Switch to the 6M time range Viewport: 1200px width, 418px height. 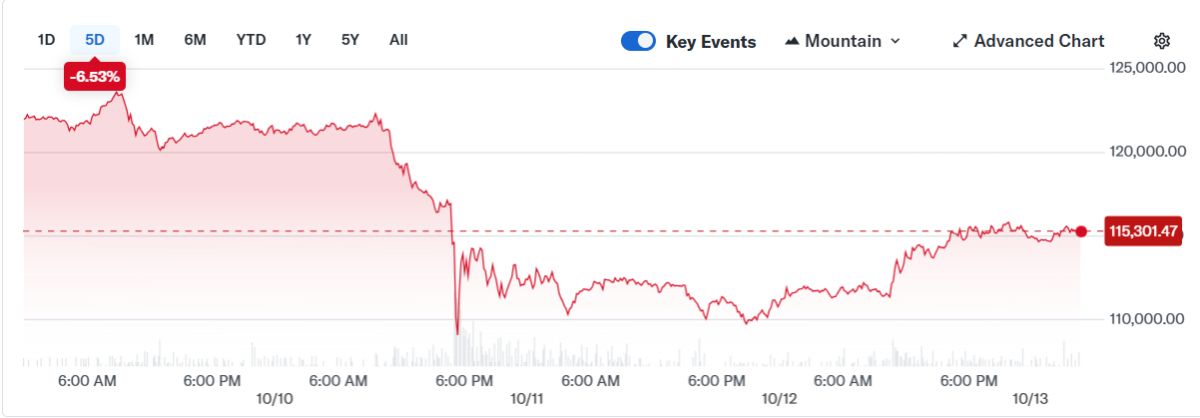tap(195, 40)
